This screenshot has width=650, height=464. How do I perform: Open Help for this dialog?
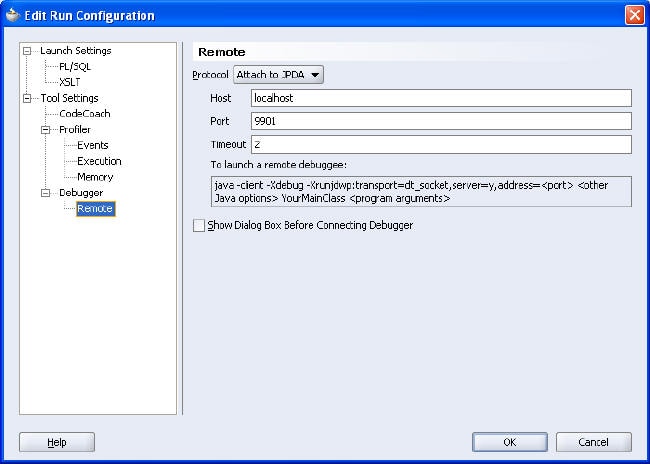coord(57,442)
